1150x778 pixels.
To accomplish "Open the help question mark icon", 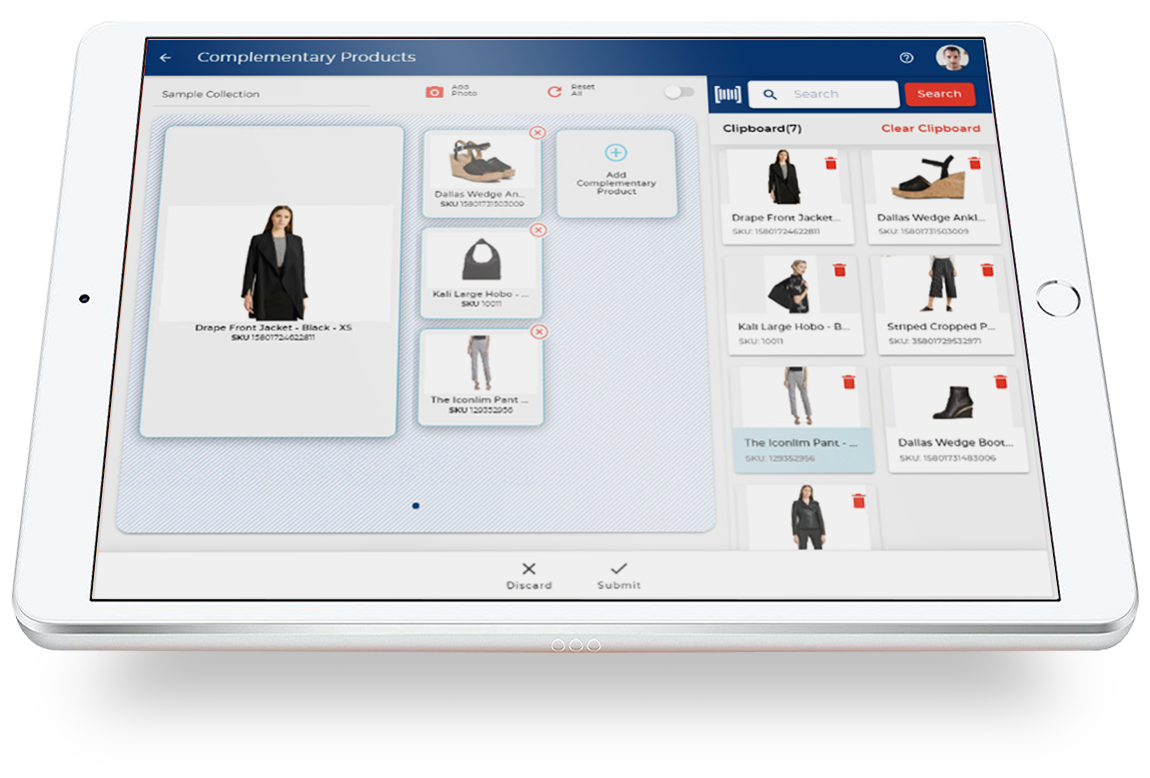I will tap(907, 58).
